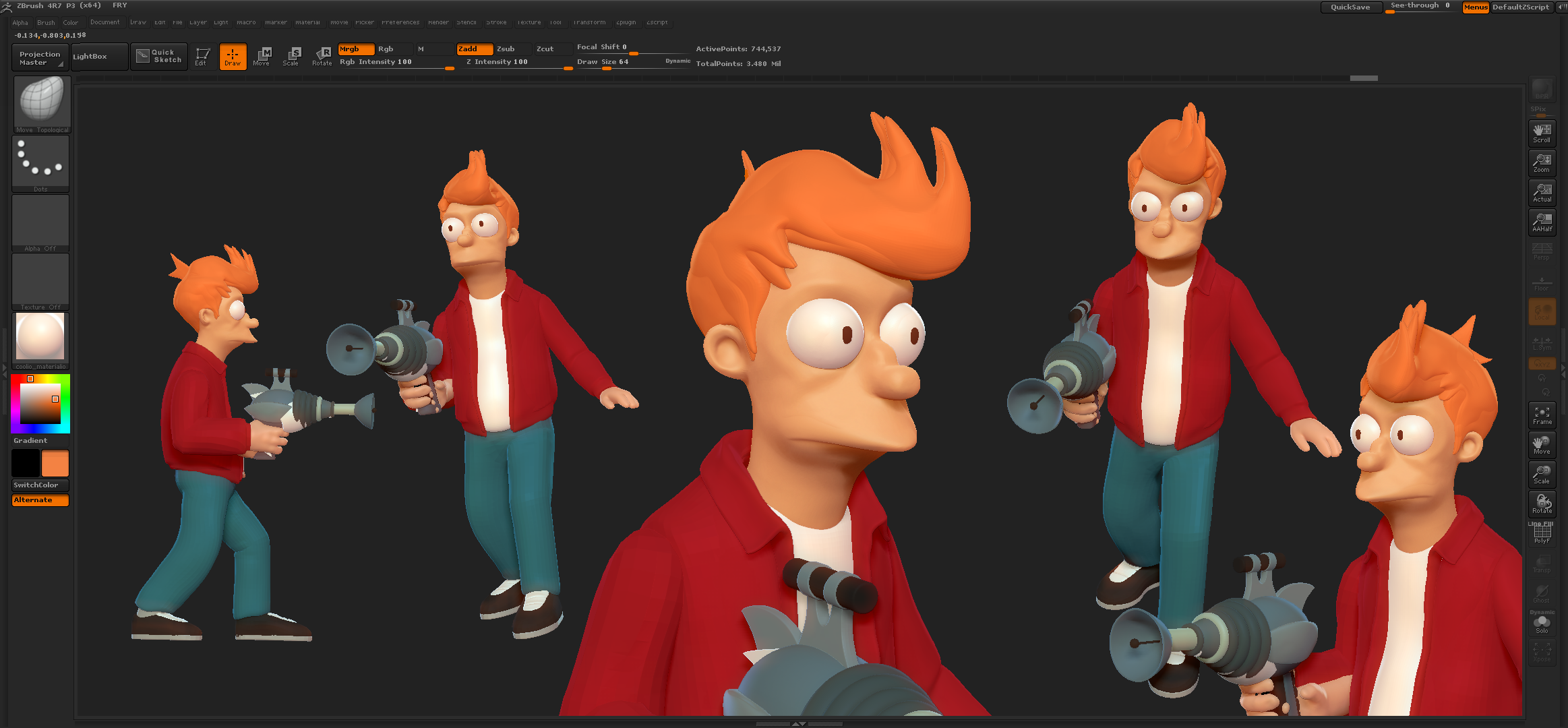This screenshot has height=728, width=1568.
Task: Toggle Mrgb painting mode
Action: coord(356,49)
